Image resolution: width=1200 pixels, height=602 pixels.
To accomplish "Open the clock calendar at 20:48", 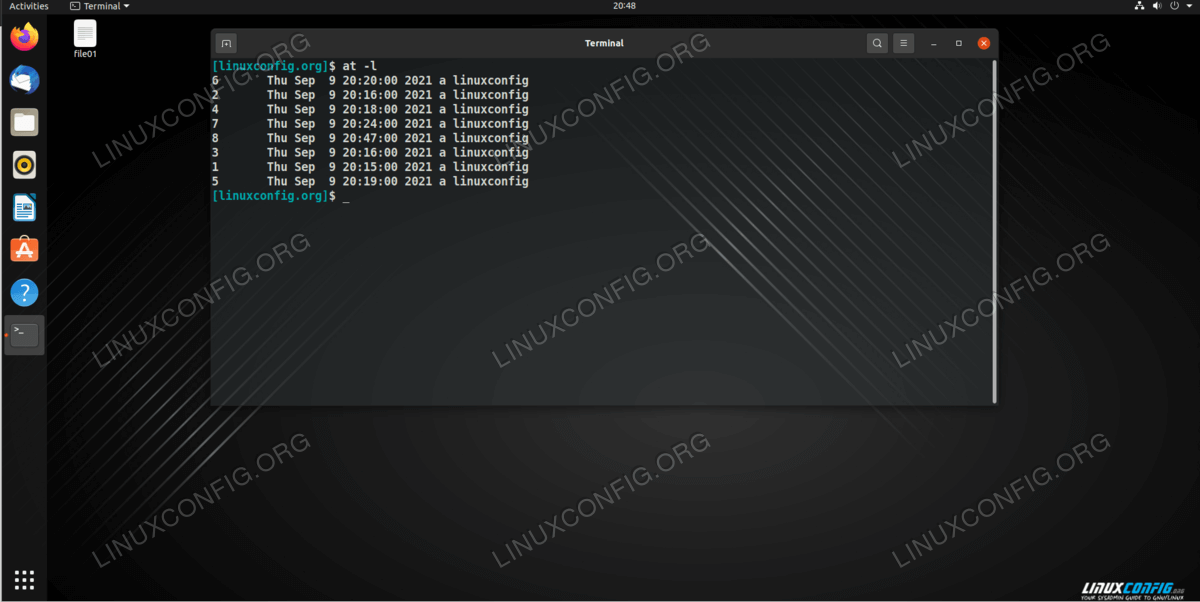I will point(625,6).
